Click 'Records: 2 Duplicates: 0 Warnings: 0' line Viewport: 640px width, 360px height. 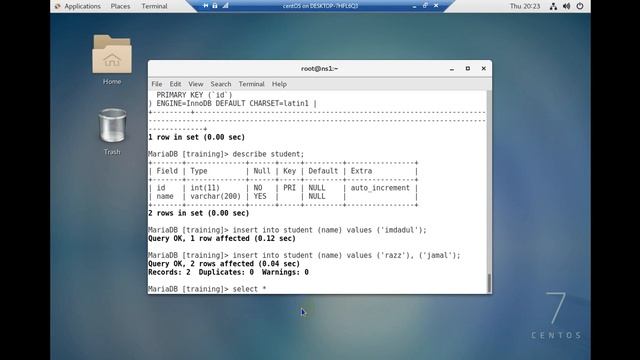[228, 272]
